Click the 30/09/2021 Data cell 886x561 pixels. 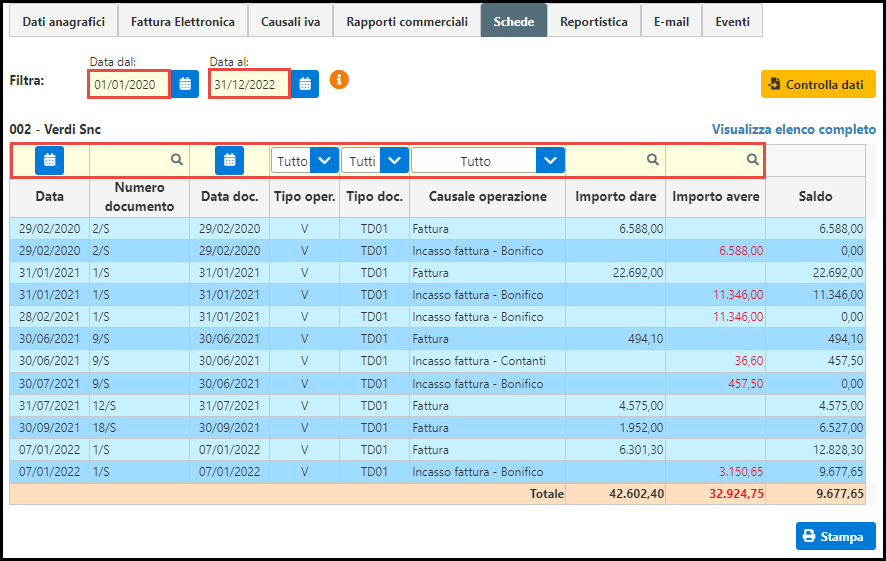49,428
